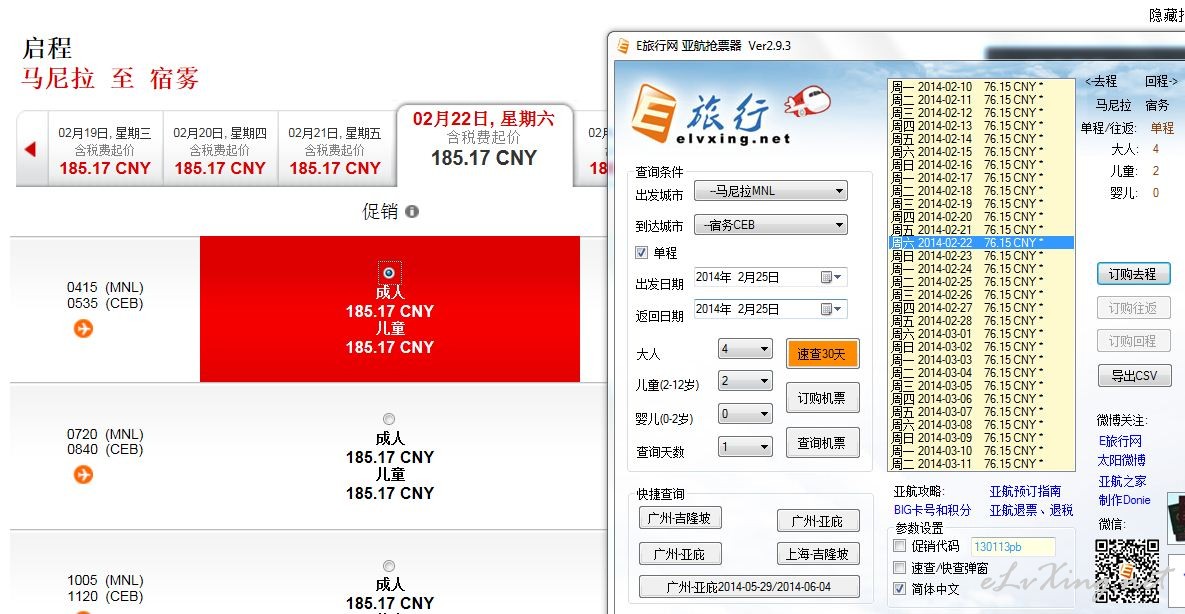The height and width of the screenshot is (614, 1185).
Task: Open the 到达城市 宿务CEB dropdown
Action: point(771,225)
